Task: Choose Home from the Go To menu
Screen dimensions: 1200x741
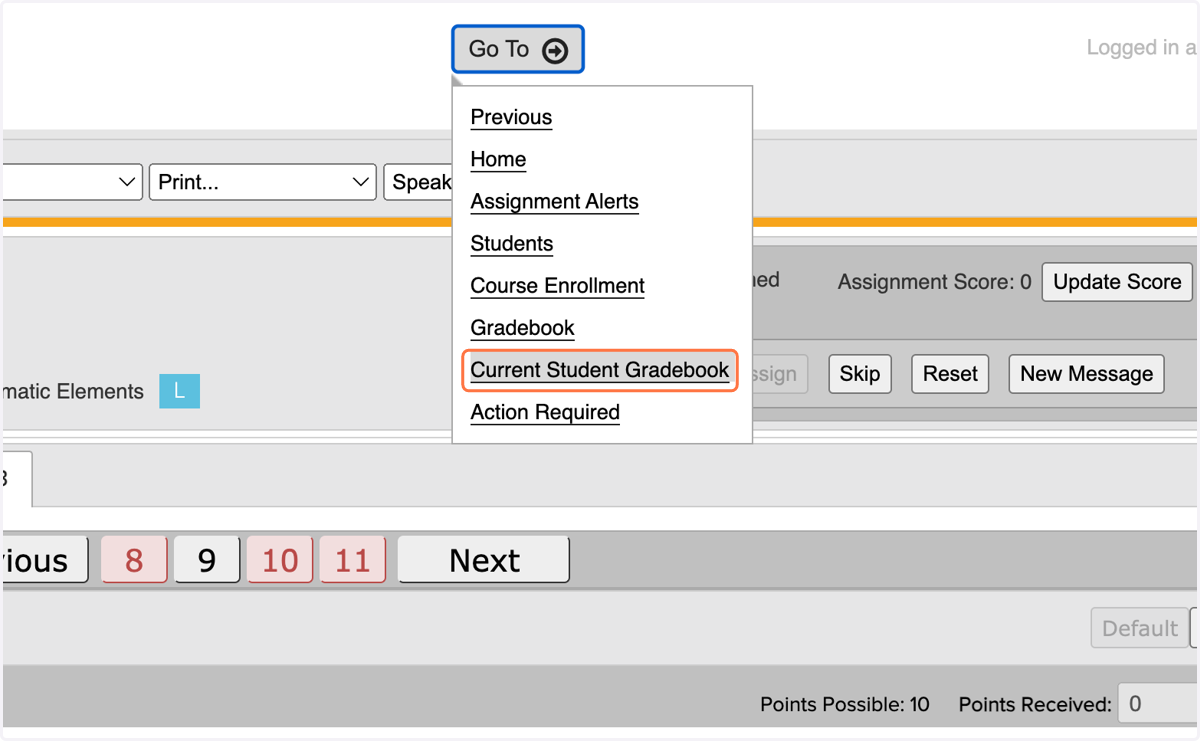Action: pos(498,159)
